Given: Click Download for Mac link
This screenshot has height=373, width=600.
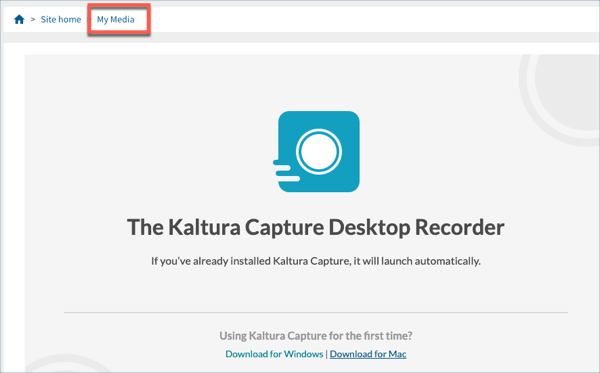Looking at the screenshot, I should point(368,354).
